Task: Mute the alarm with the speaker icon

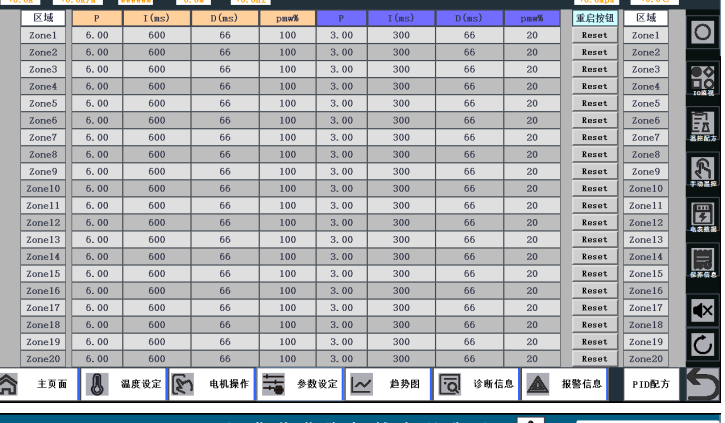Action: coord(703,311)
